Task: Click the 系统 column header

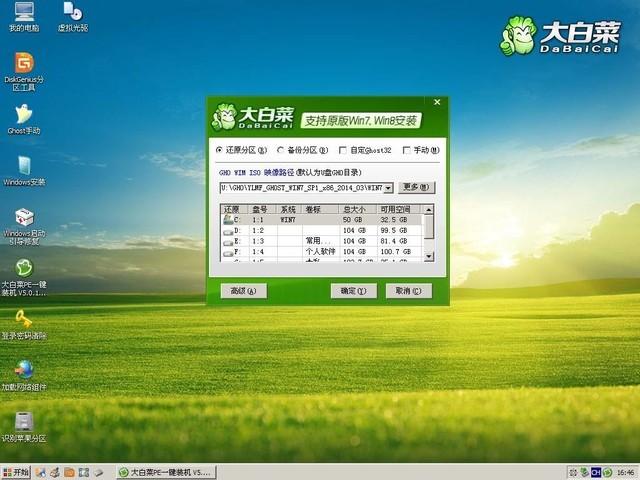Action: 289,209
